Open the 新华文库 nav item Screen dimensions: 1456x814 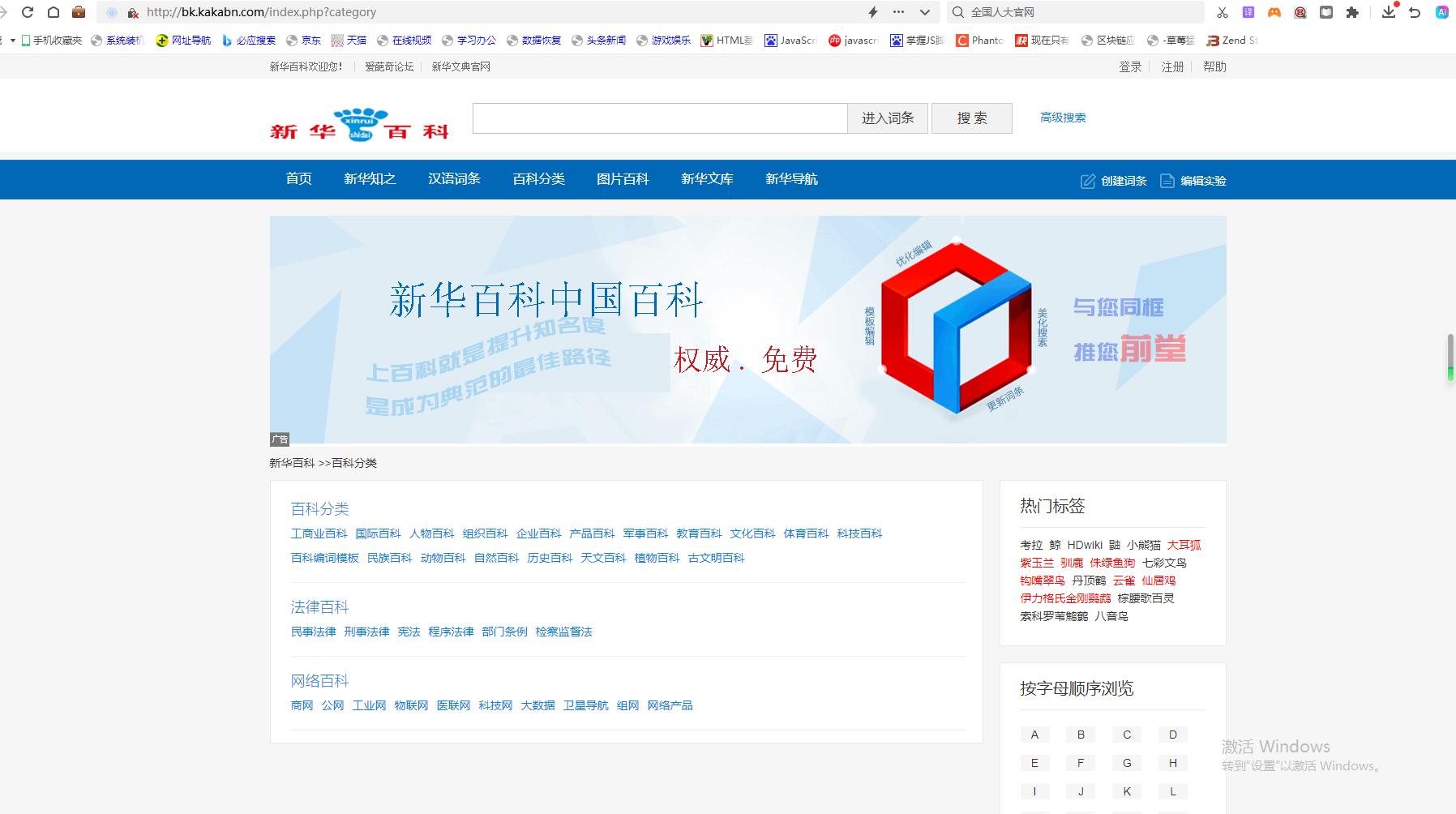(707, 179)
